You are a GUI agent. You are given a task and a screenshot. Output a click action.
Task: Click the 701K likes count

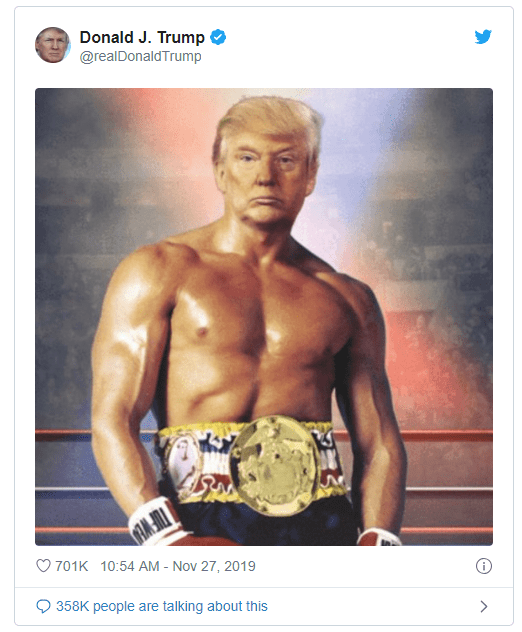71,566
